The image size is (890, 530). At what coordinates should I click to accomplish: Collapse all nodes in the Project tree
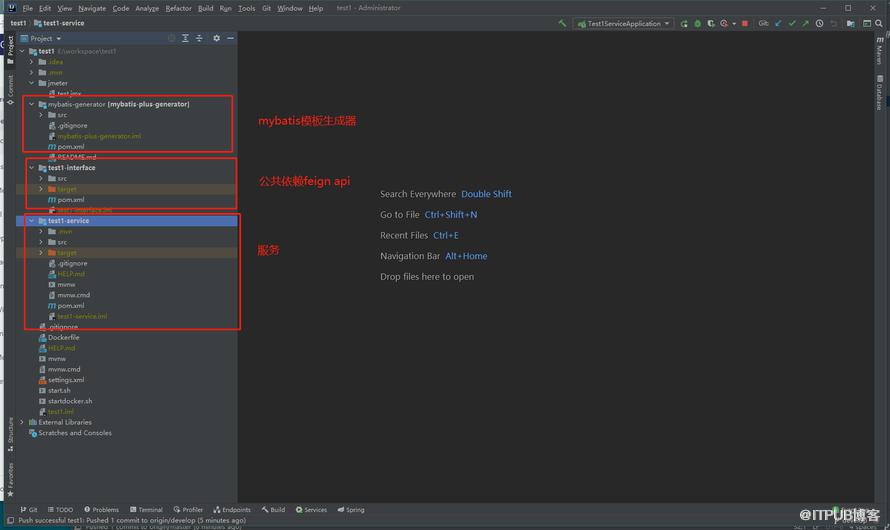pyautogui.click(x=199, y=38)
